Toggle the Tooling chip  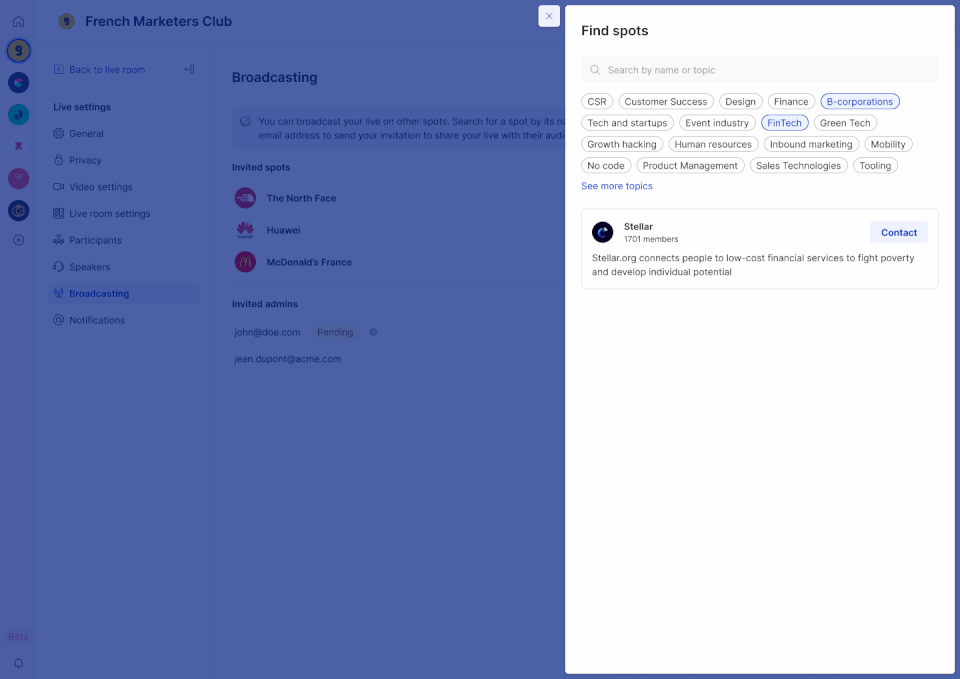point(876,166)
